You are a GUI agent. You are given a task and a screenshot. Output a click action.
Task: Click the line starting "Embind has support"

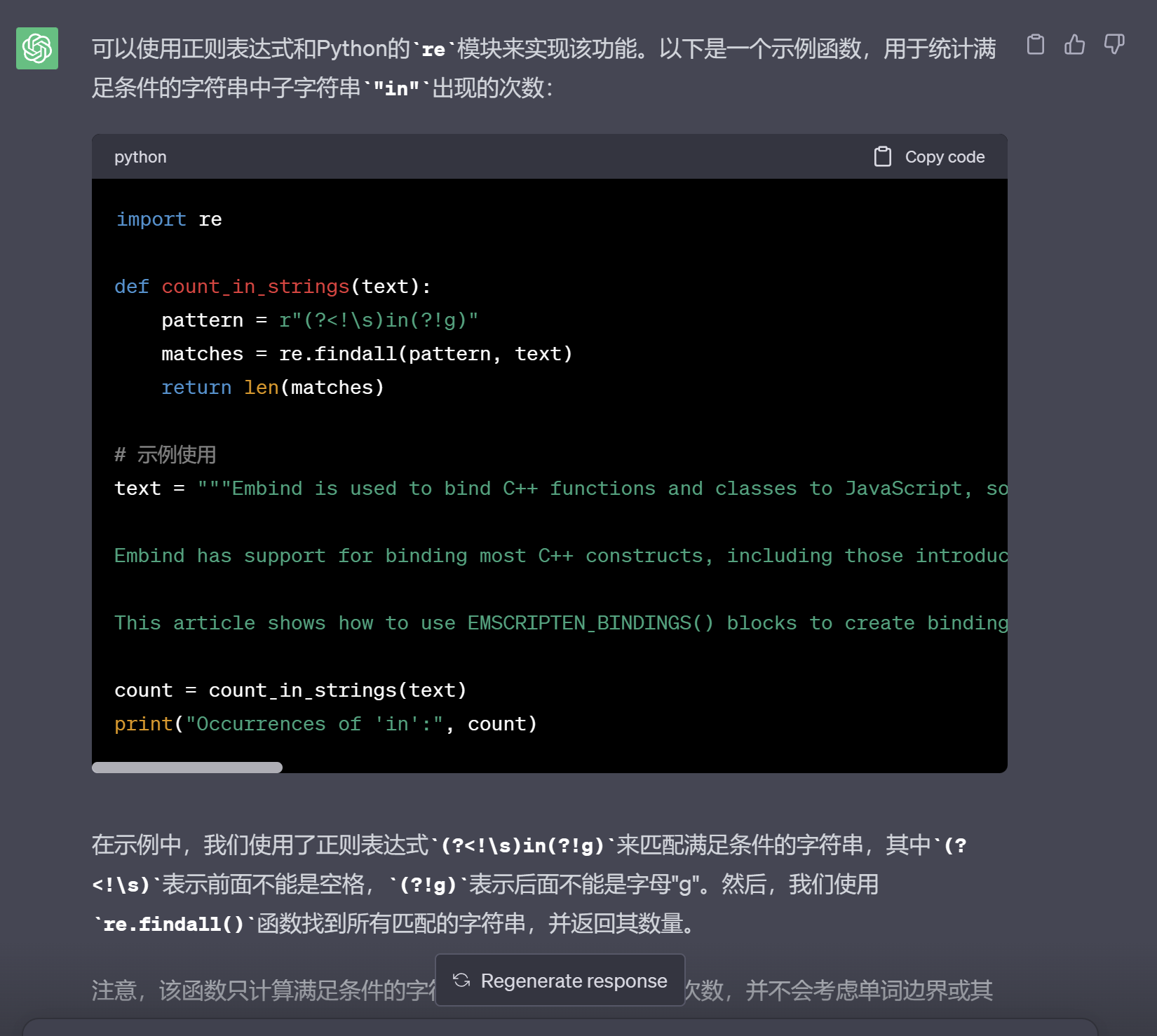560,556
